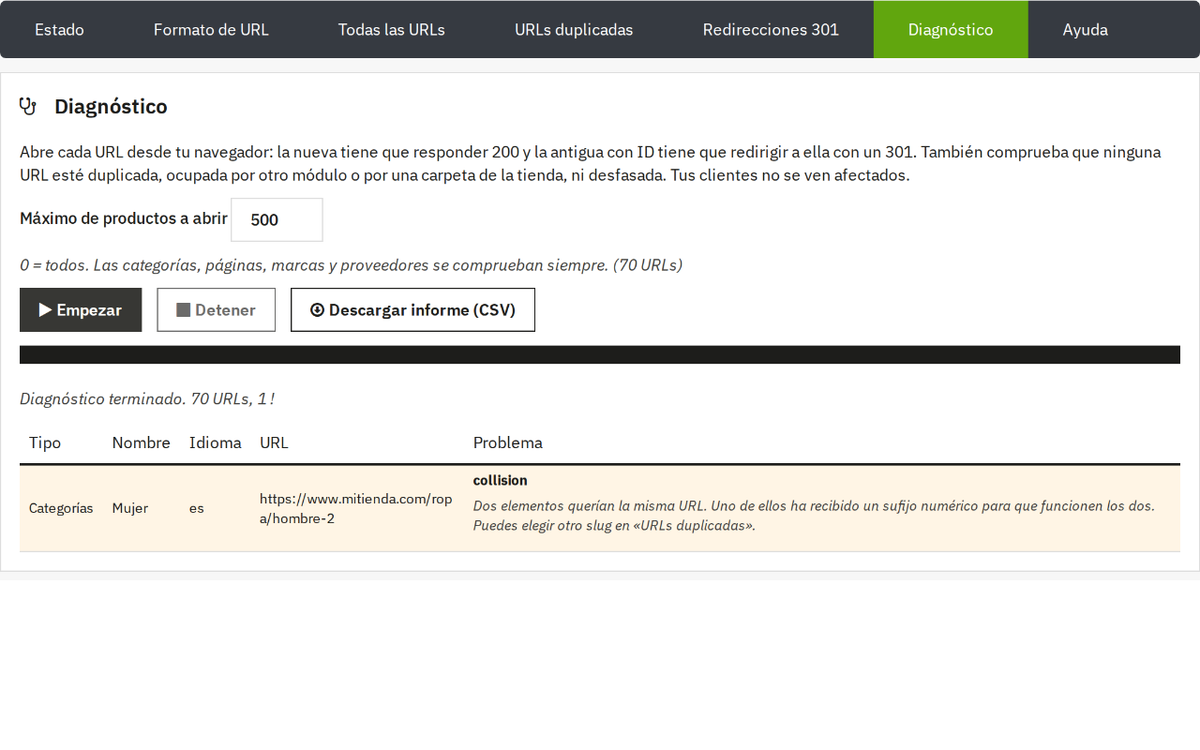Click the Tipo column header
The height and width of the screenshot is (750, 1200).
45,442
